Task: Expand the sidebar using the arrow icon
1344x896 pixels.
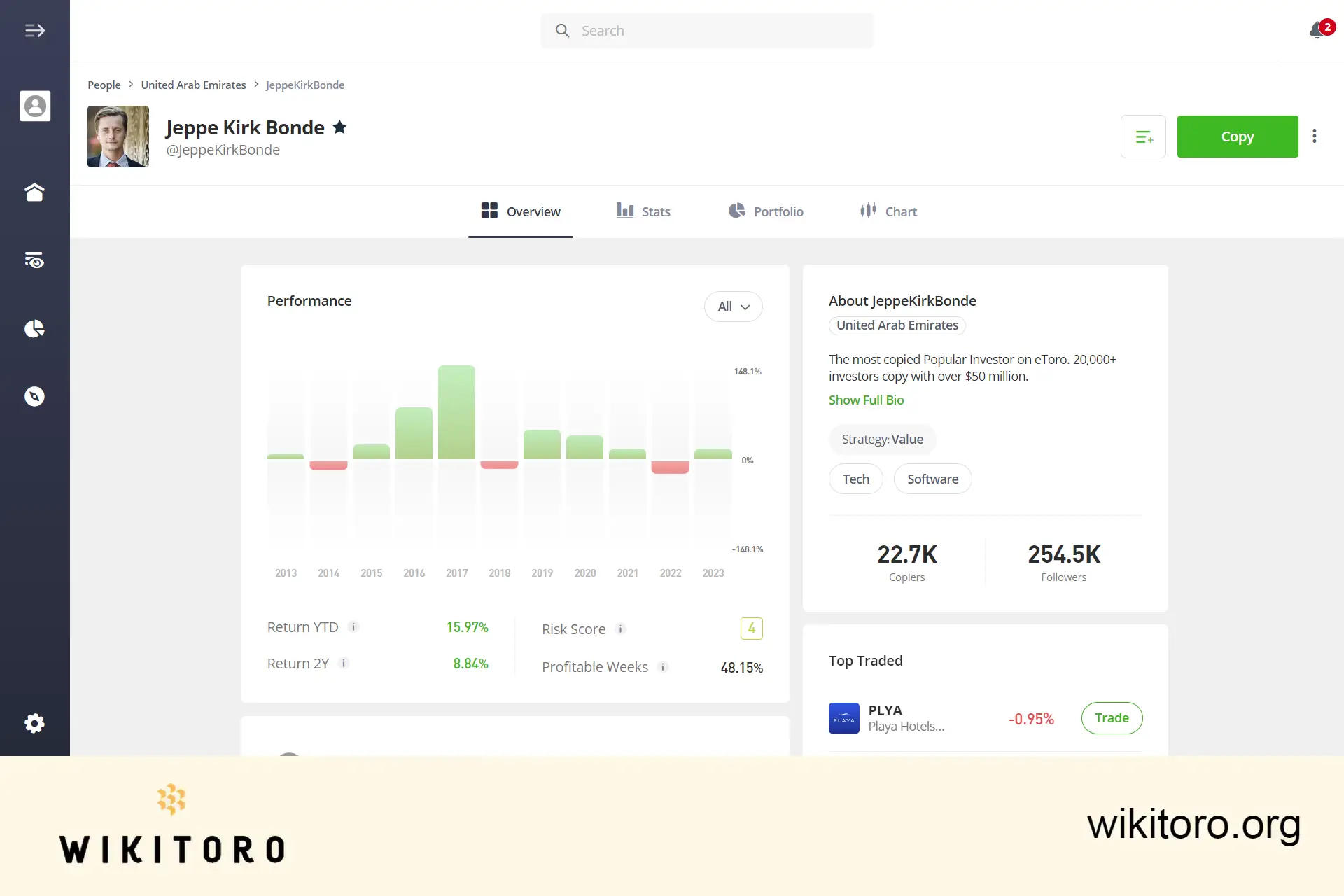Action: coord(34,30)
